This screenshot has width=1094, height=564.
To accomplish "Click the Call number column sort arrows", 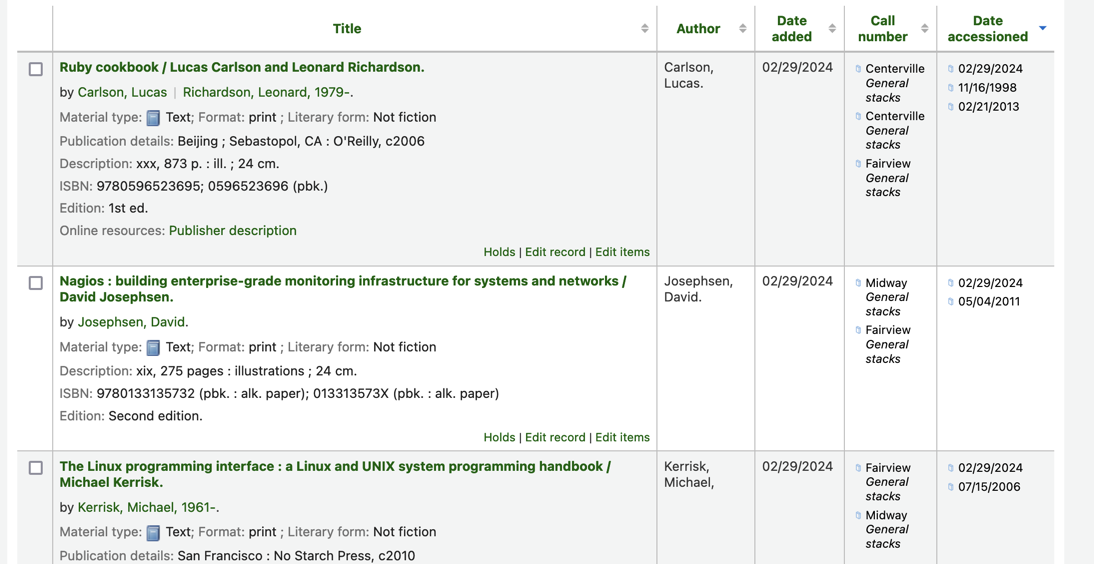I will pyautogui.click(x=925, y=29).
